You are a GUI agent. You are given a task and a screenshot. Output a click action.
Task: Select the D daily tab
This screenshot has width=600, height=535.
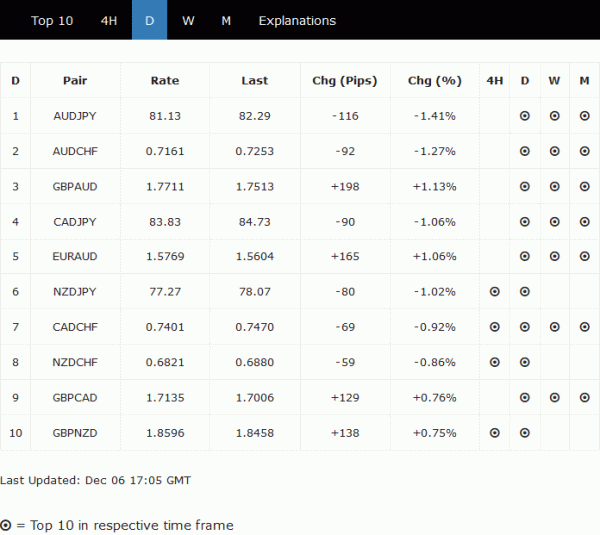[149, 20]
